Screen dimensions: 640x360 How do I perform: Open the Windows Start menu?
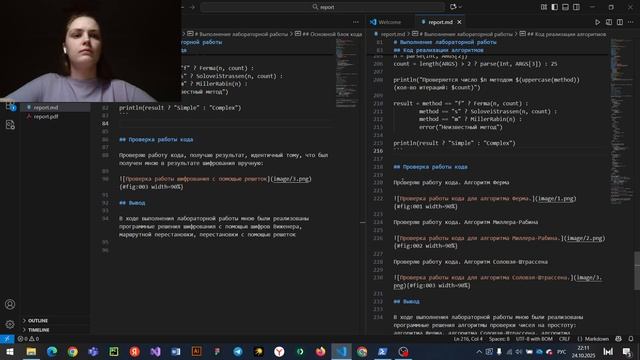tap(9, 351)
